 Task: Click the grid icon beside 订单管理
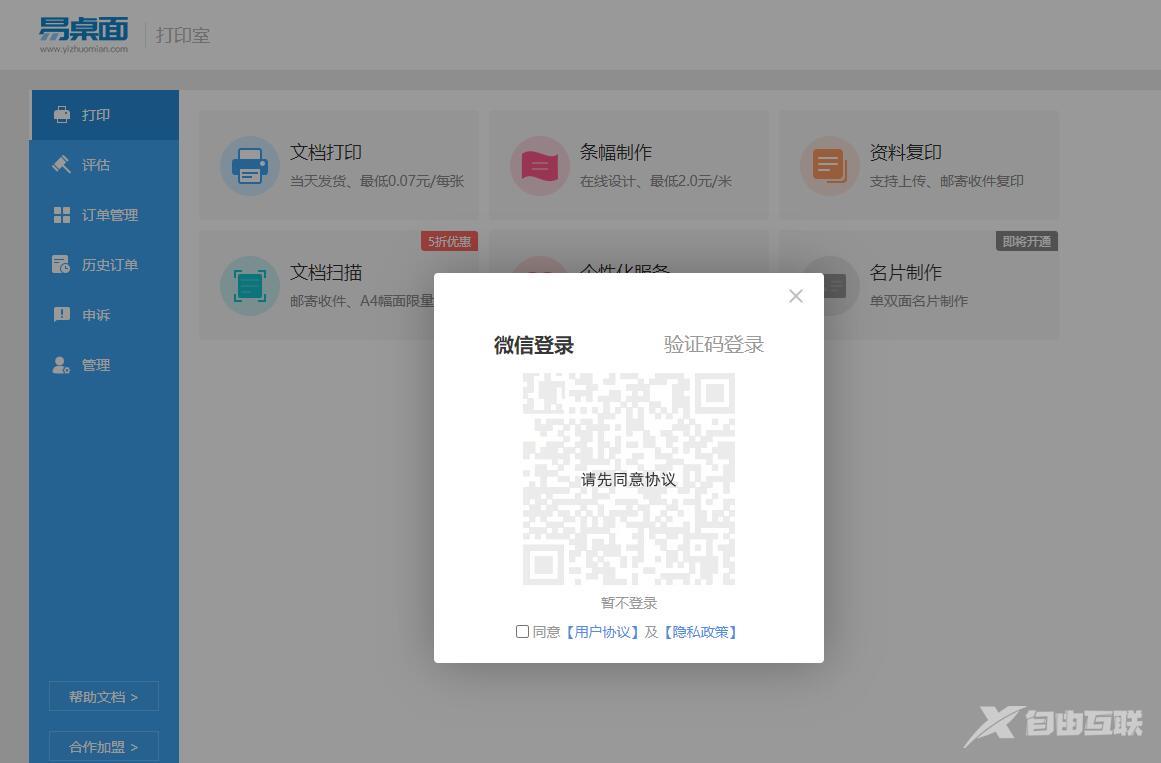coord(62,215)
